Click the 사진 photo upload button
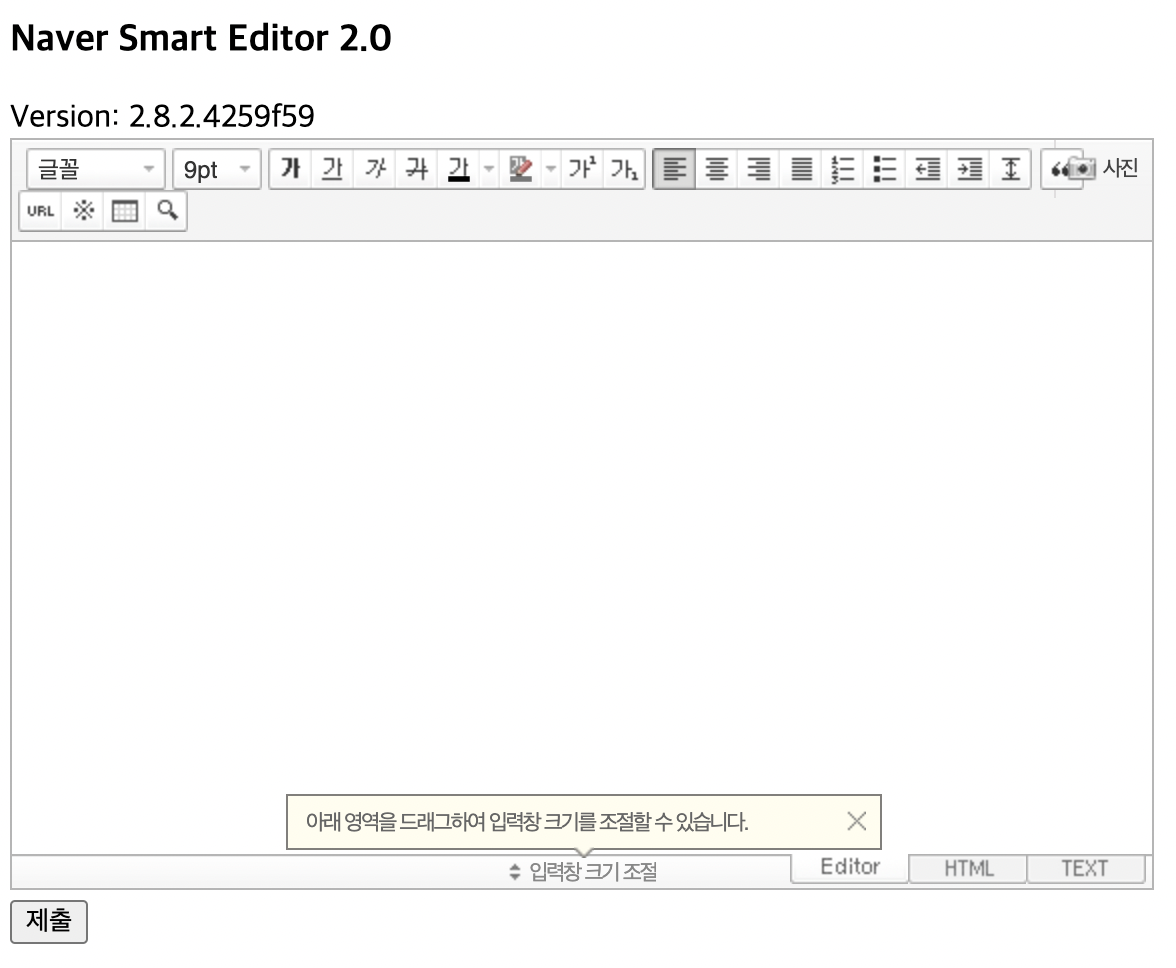 [x=1104, y=168]
